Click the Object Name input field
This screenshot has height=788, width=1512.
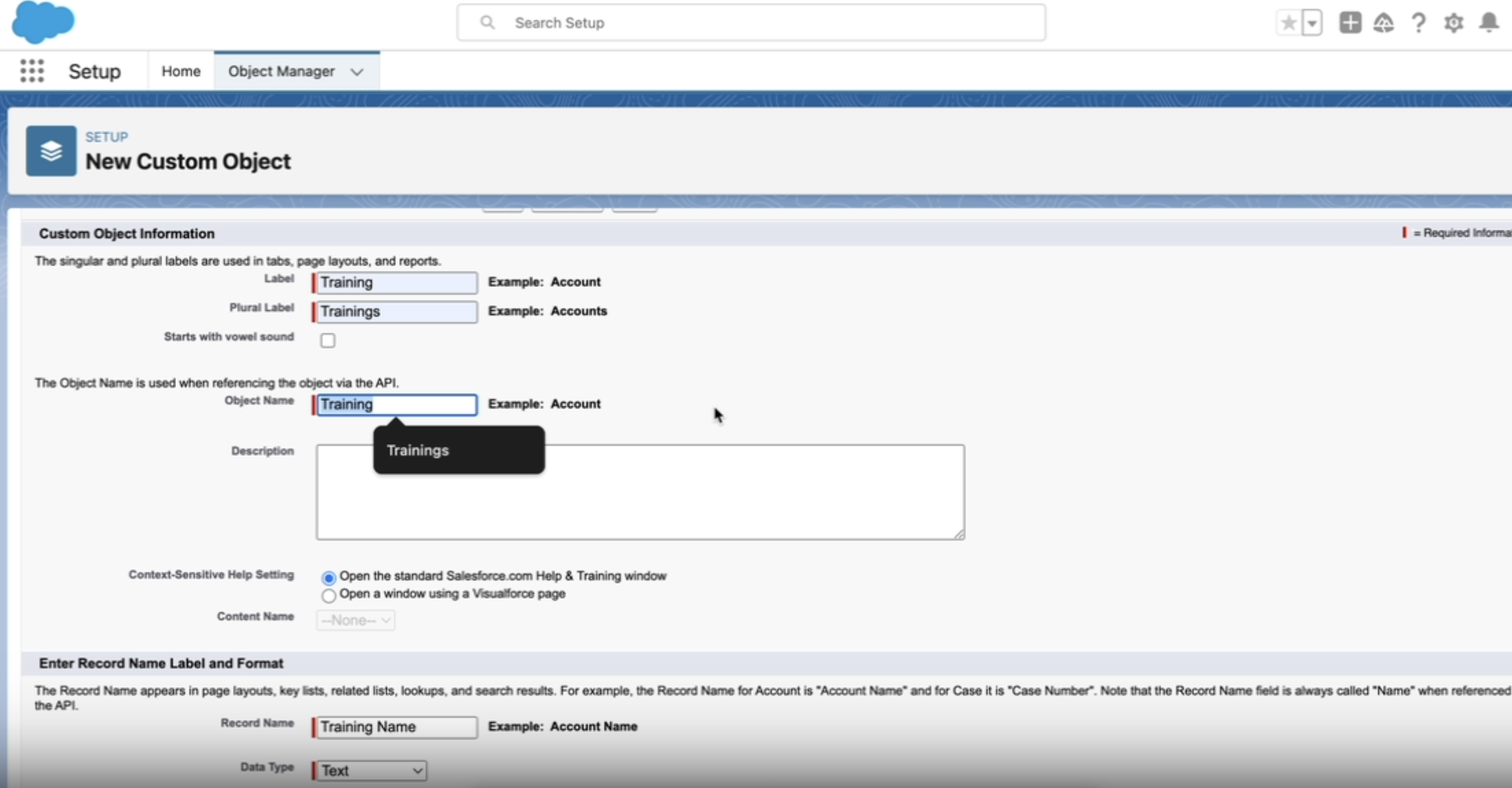pos(397,404)
